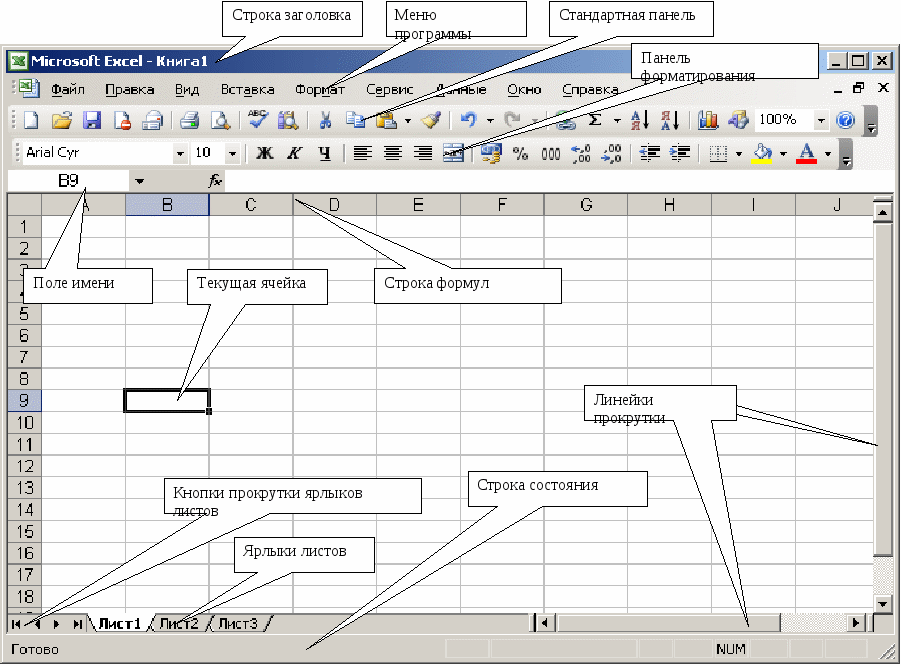Sort descending Z to A
Image resolution: width=901 pixels, height=666 pixels.
(670, 120)
